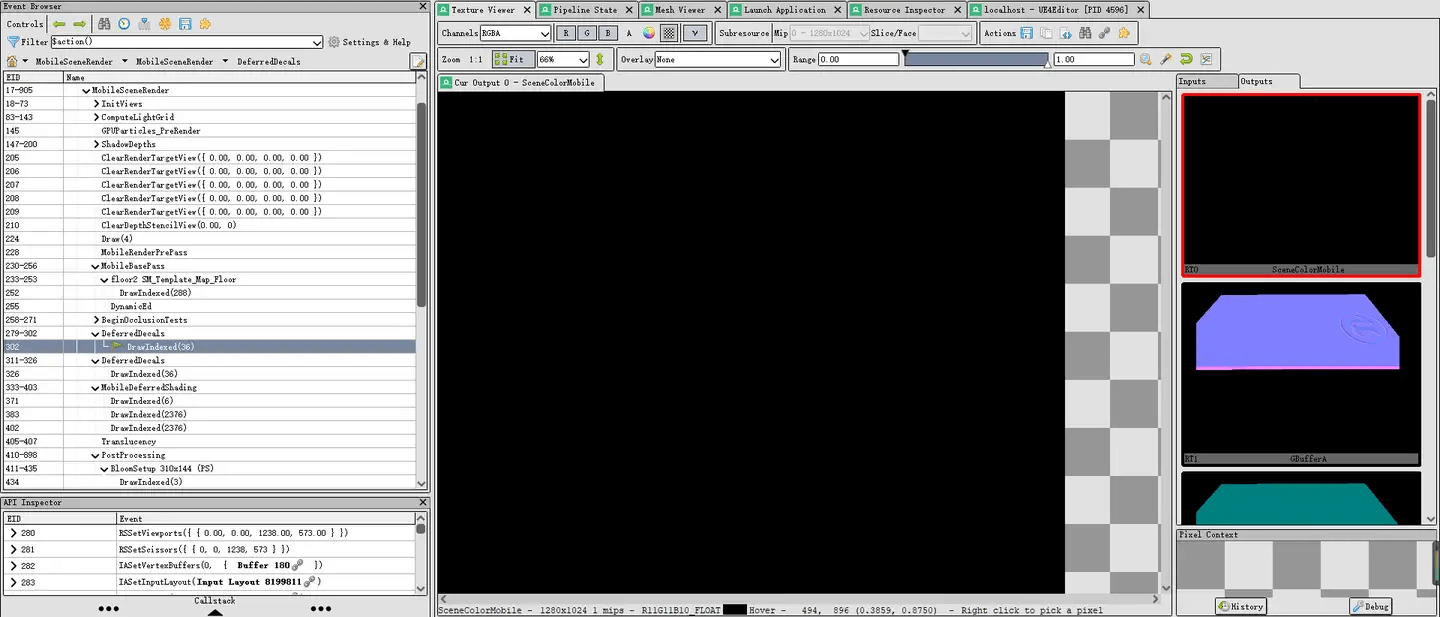Viewport: 1440px width, 617px height.
Task: Toggle the B channel button
Action: (x=608, y=33)
